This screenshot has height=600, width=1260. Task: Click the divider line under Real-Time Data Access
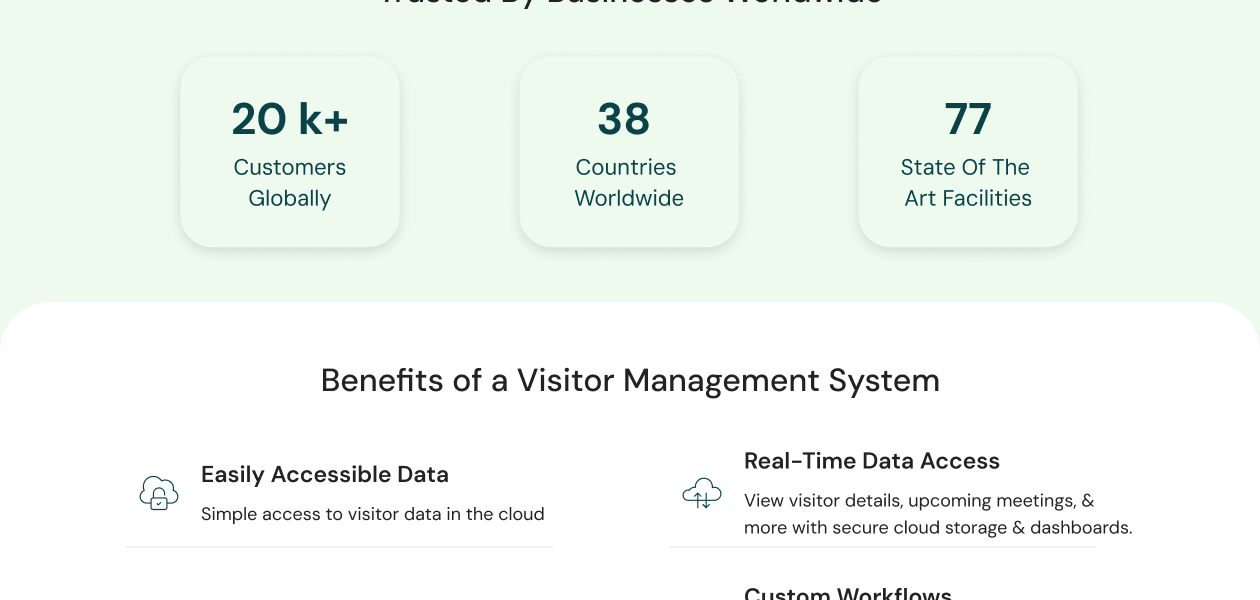pyautogui.click(x=882, y=547)
